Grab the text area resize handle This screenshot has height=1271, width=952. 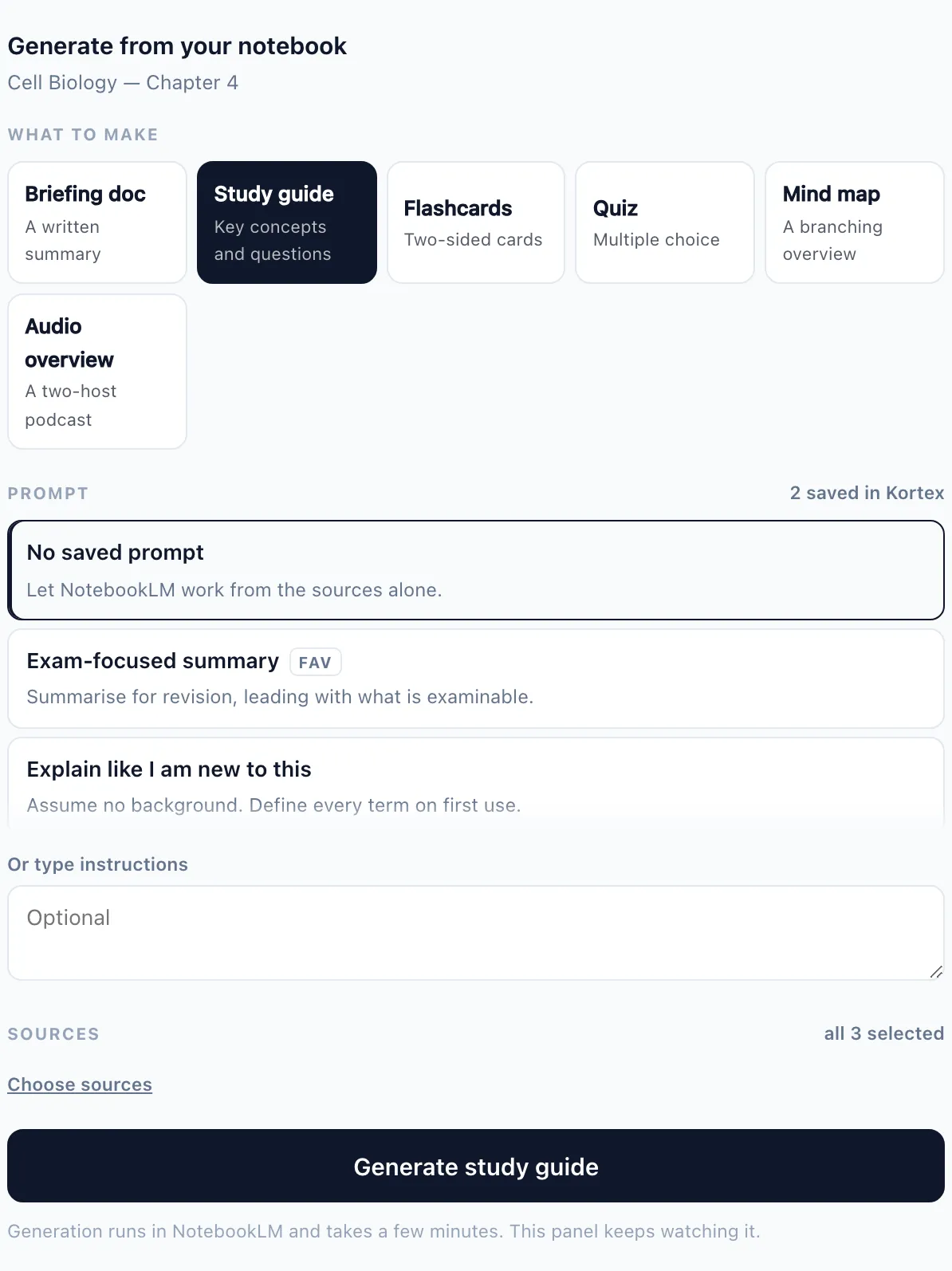coord(936,972)
